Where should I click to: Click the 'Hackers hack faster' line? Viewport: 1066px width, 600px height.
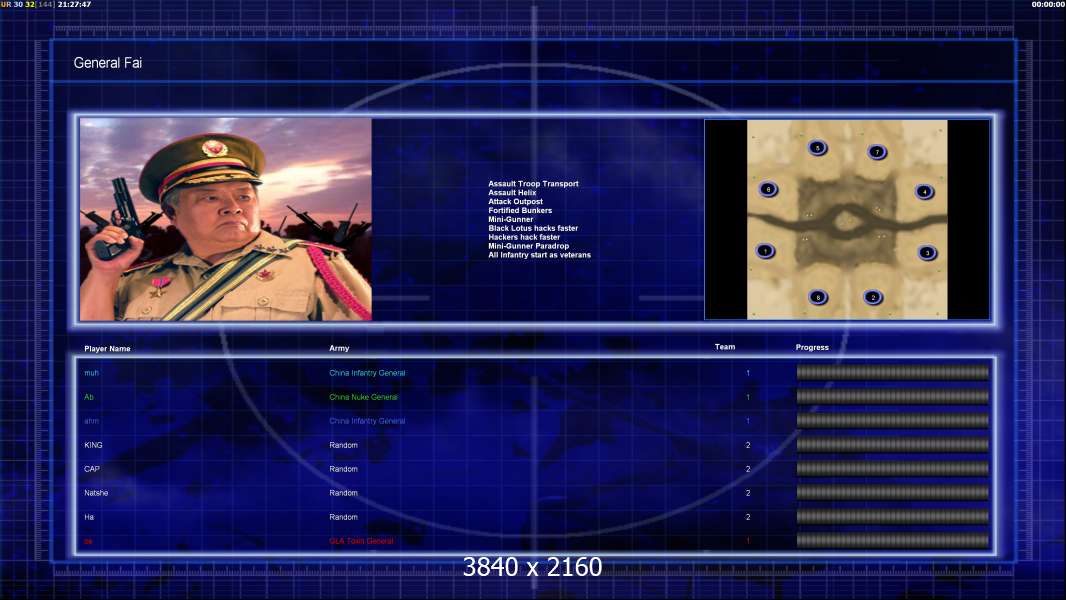click(524, 237)
